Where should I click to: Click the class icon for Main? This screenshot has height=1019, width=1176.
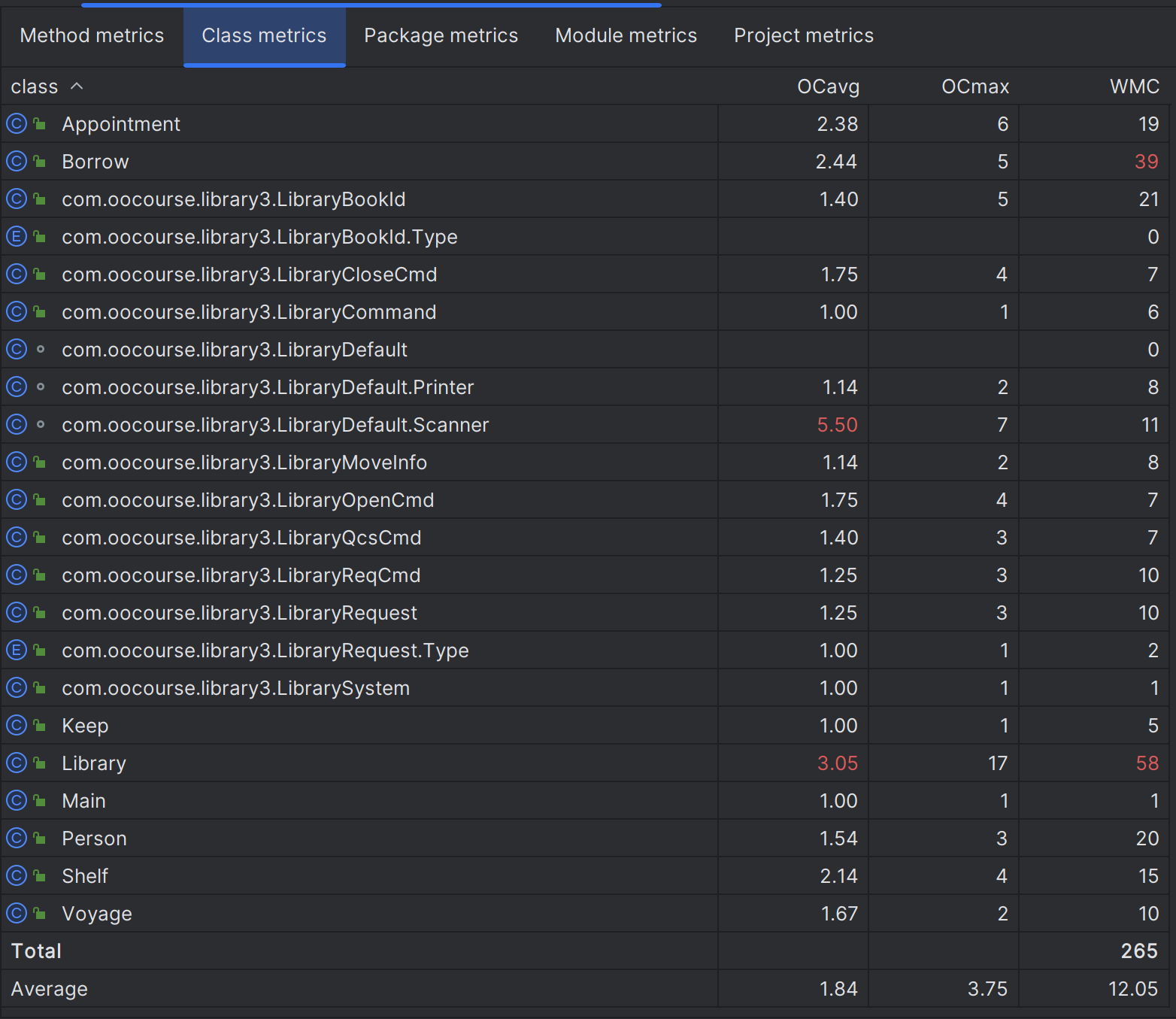pos(17,800)
